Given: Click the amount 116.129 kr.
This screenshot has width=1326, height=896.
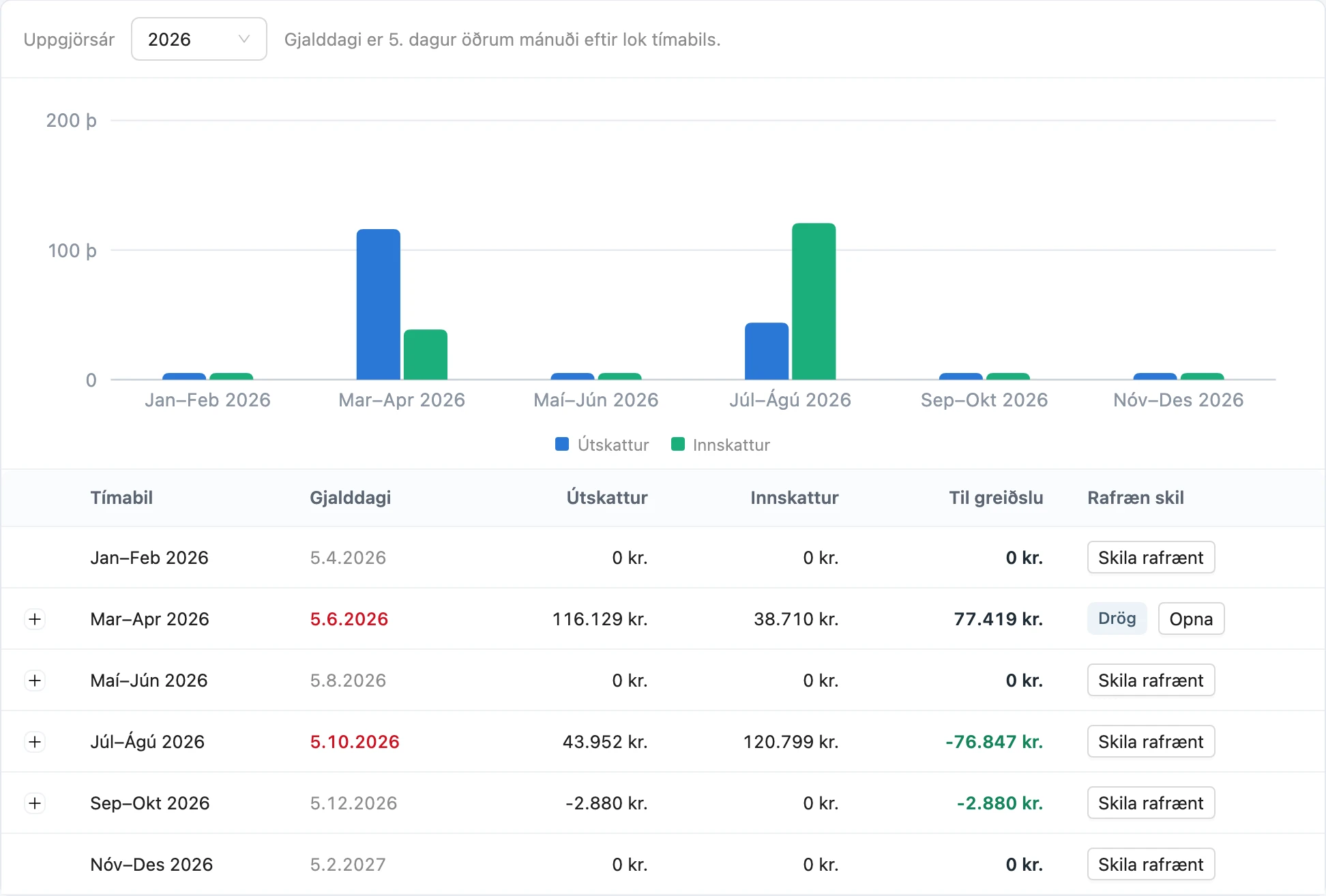Looking at the screenshot, I should coord(600,619).
